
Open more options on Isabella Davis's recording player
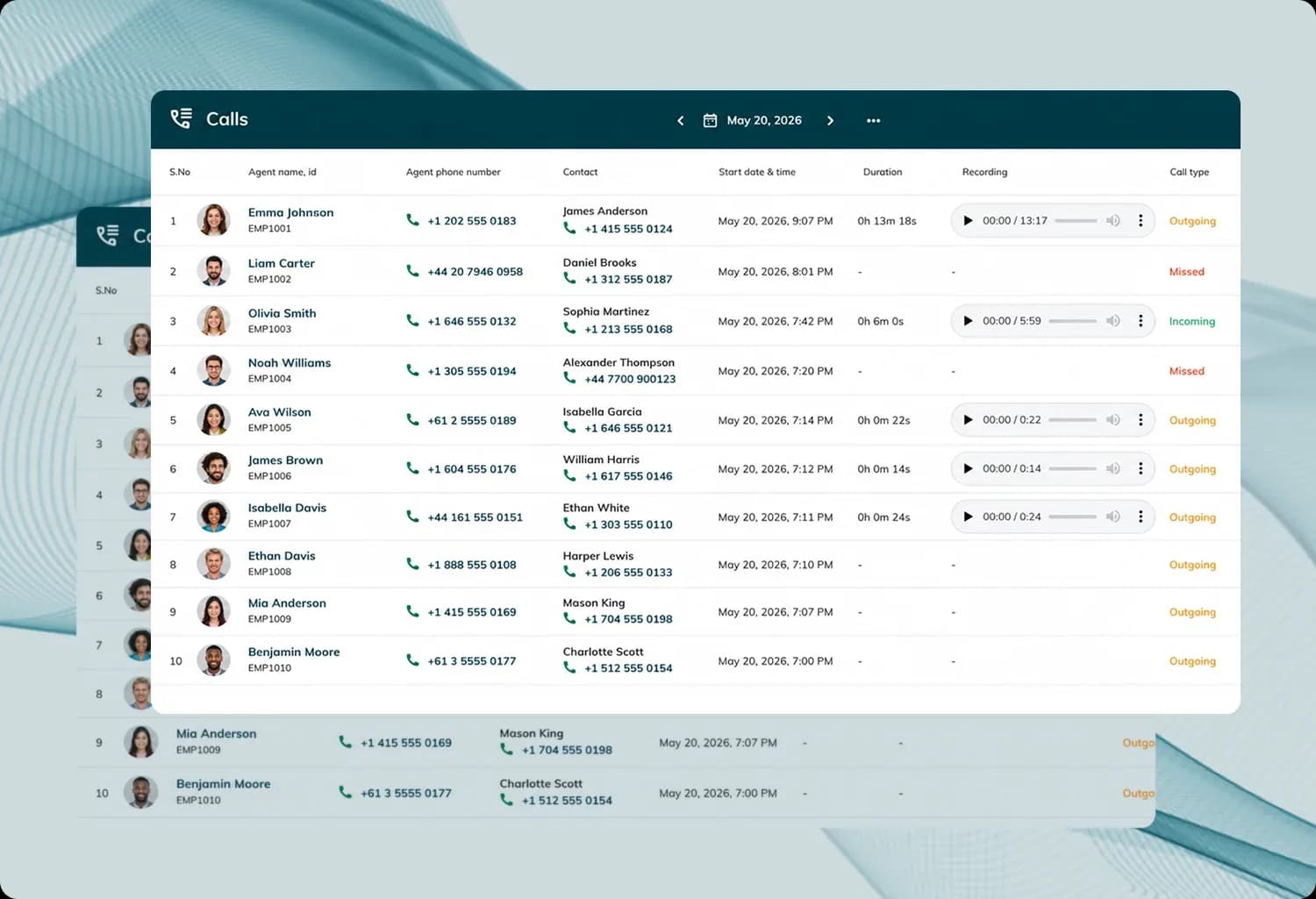coord(1141,517)
